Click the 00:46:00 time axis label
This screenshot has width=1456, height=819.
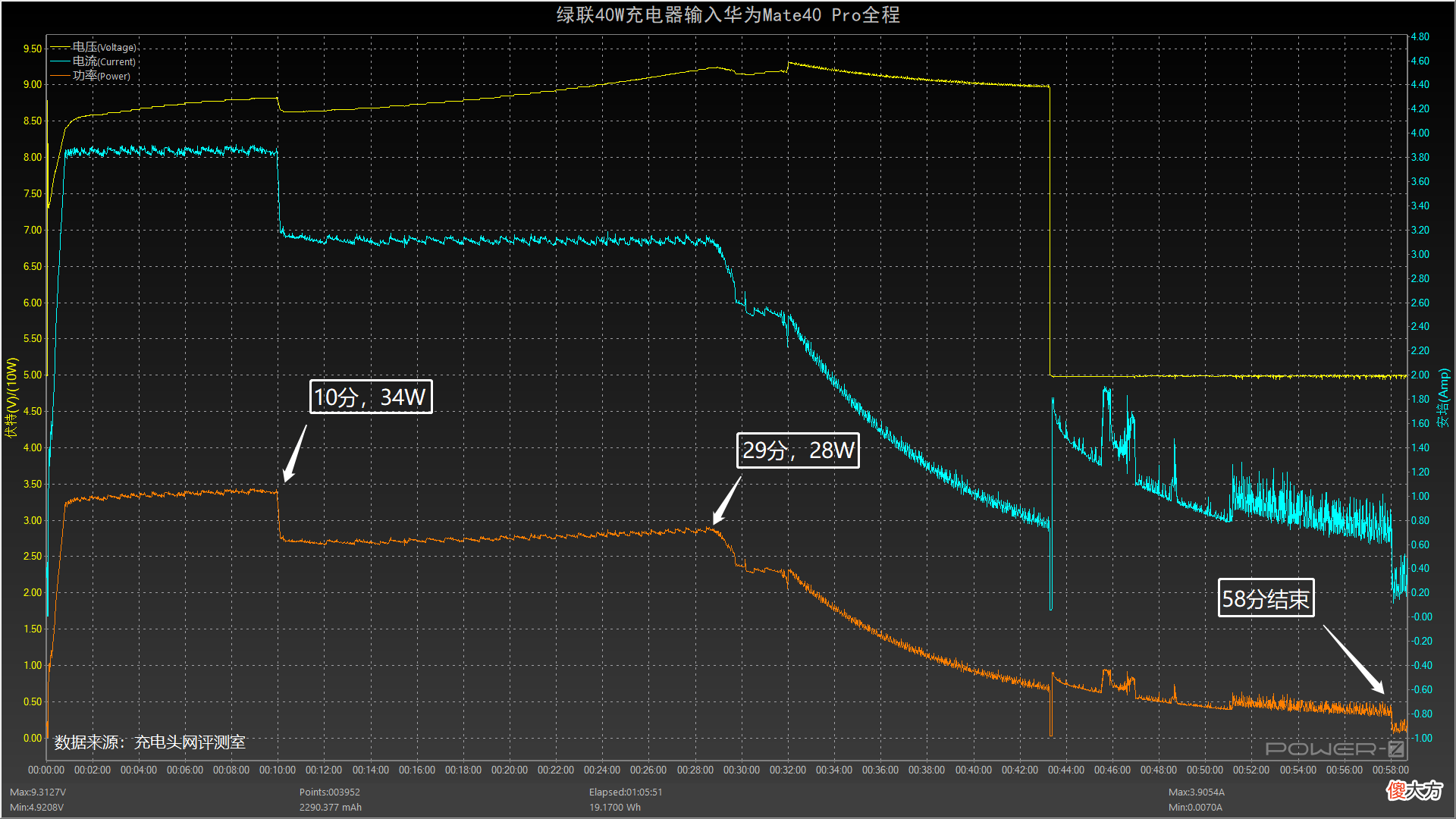1112,770
